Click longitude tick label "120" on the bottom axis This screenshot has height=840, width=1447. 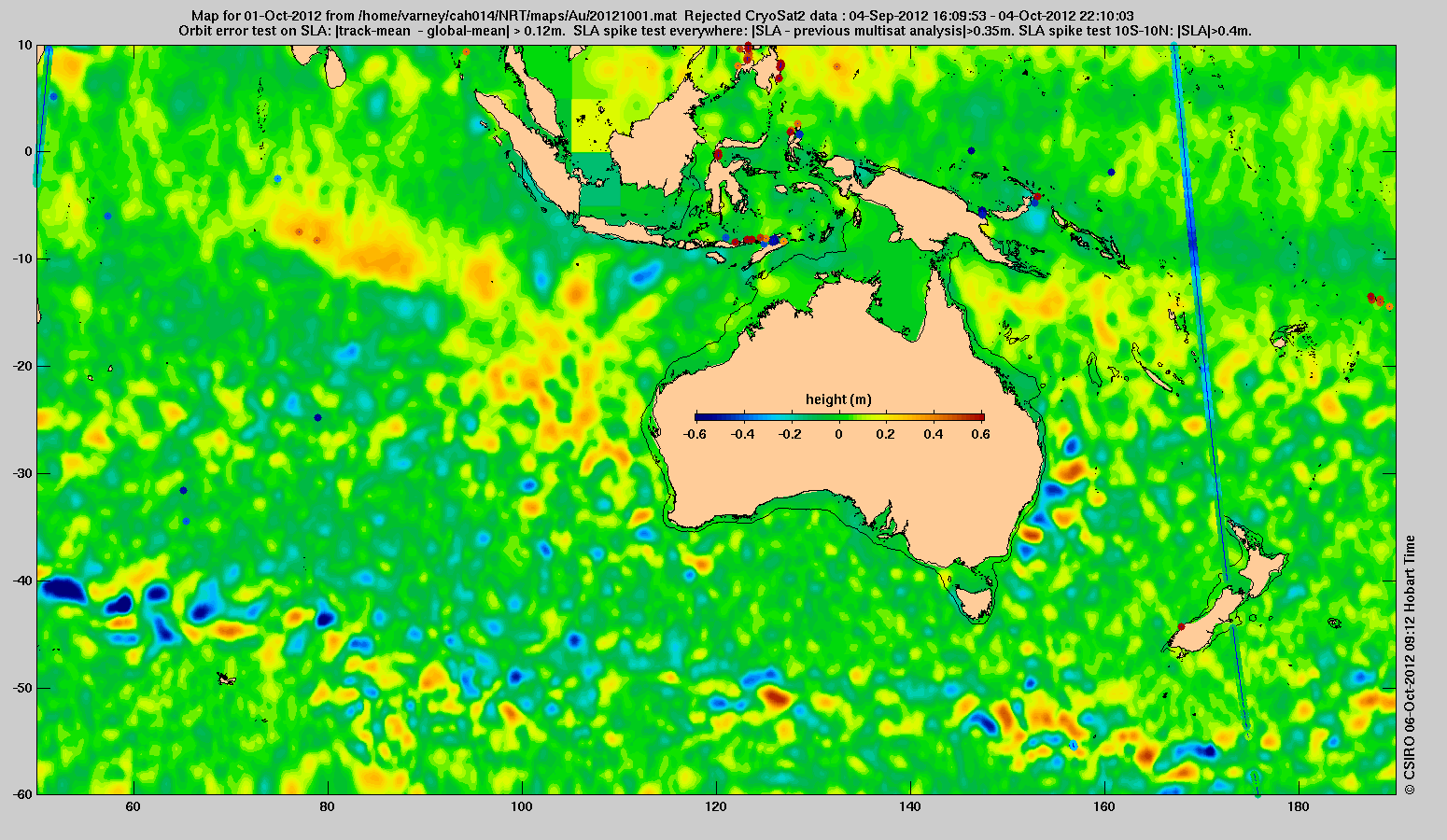[716, 805]
